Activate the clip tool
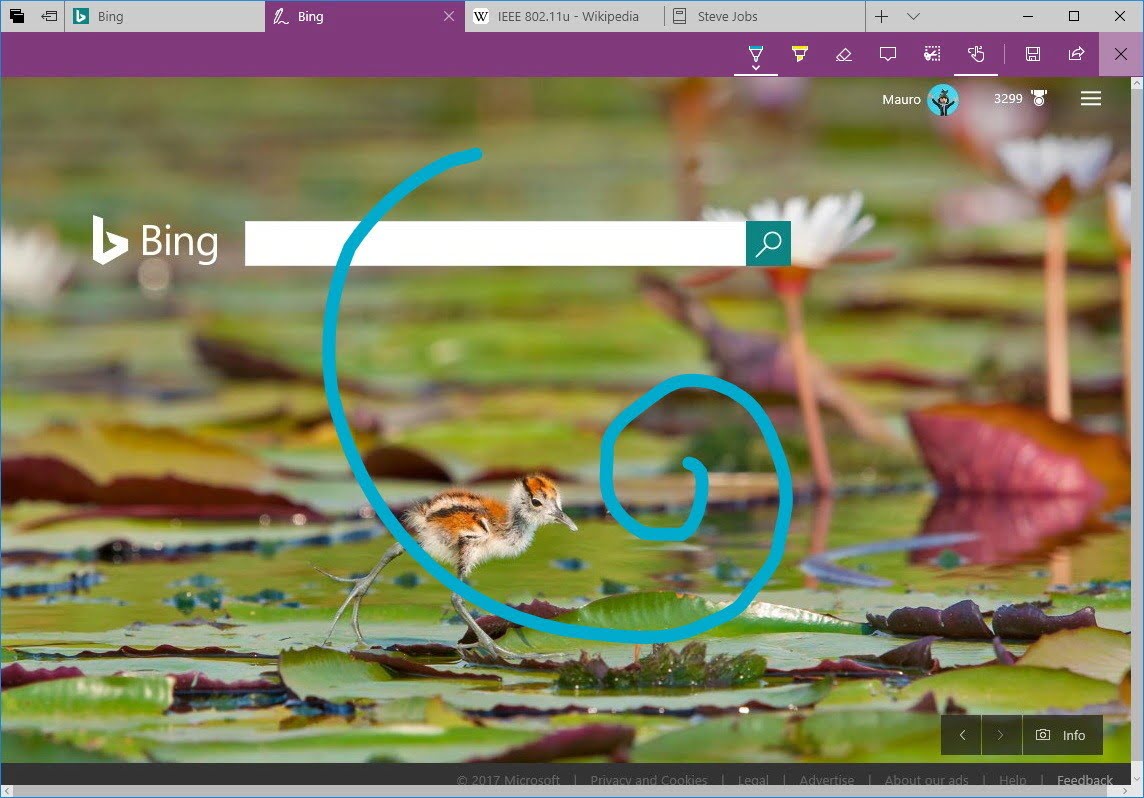1144x798 pixels. (931, 54)
